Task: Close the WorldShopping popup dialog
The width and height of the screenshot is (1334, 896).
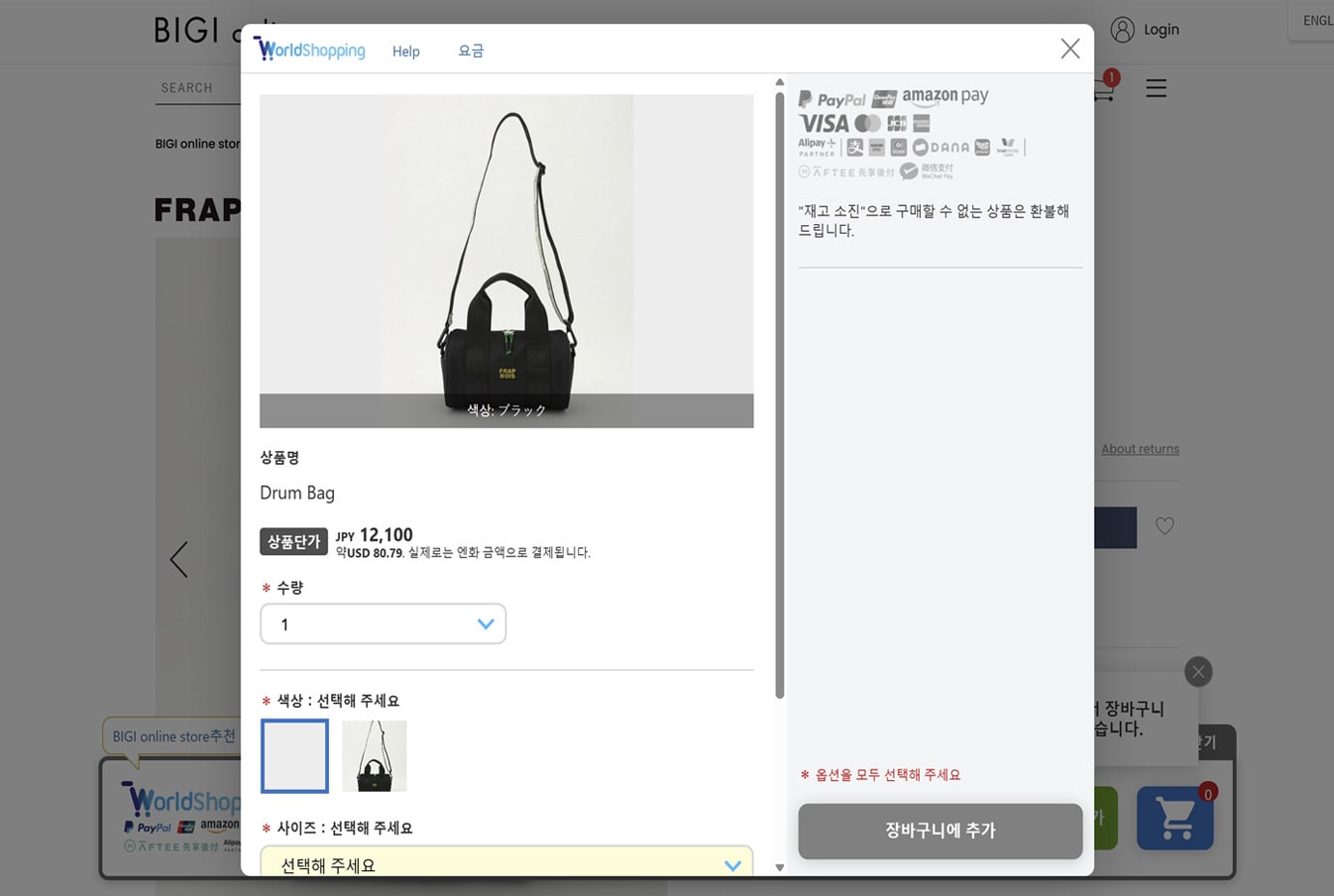Action: (1069, 49)
